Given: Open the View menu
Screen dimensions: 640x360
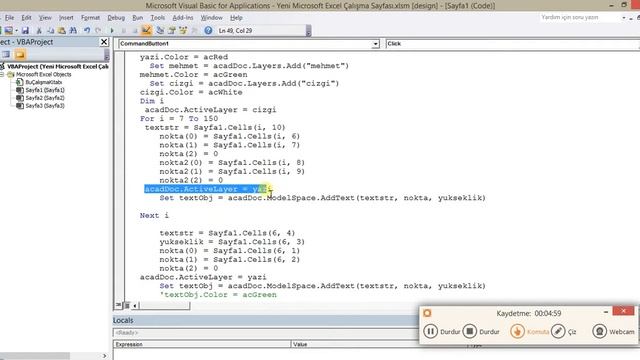Looking at the screenshot, I should point(45,18).
